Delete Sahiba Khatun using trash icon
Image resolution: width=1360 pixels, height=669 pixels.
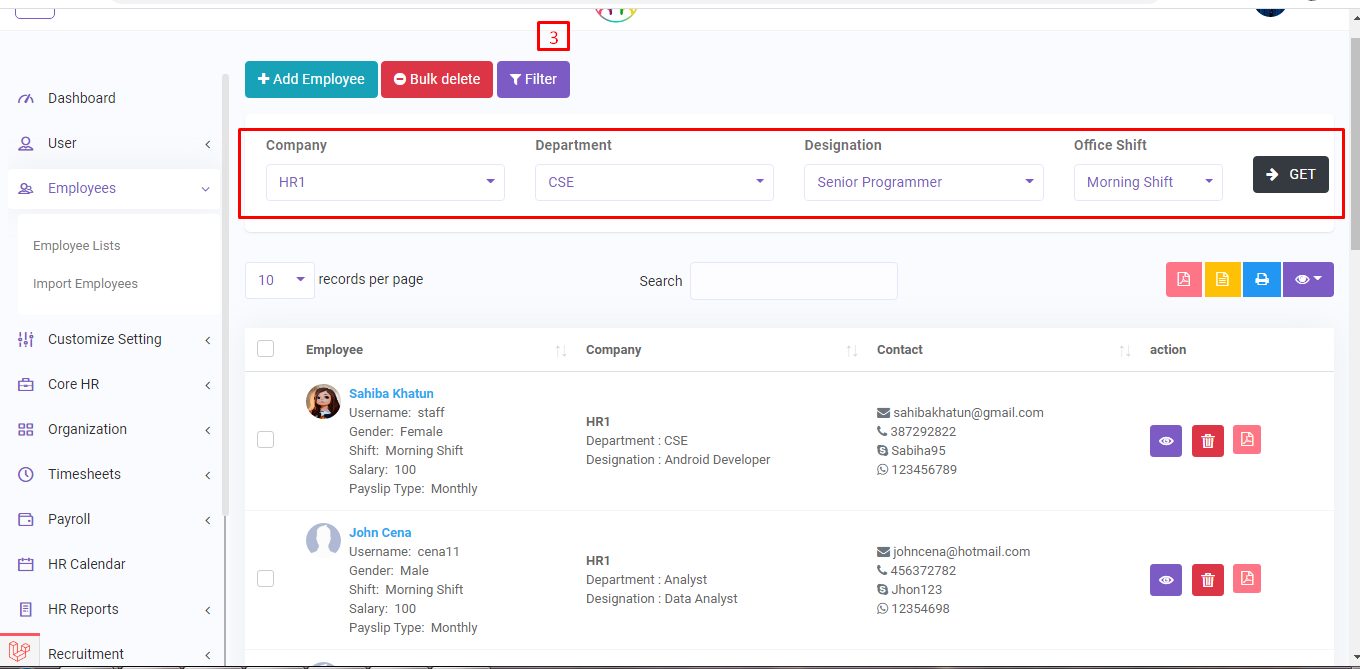[1208, 441]
